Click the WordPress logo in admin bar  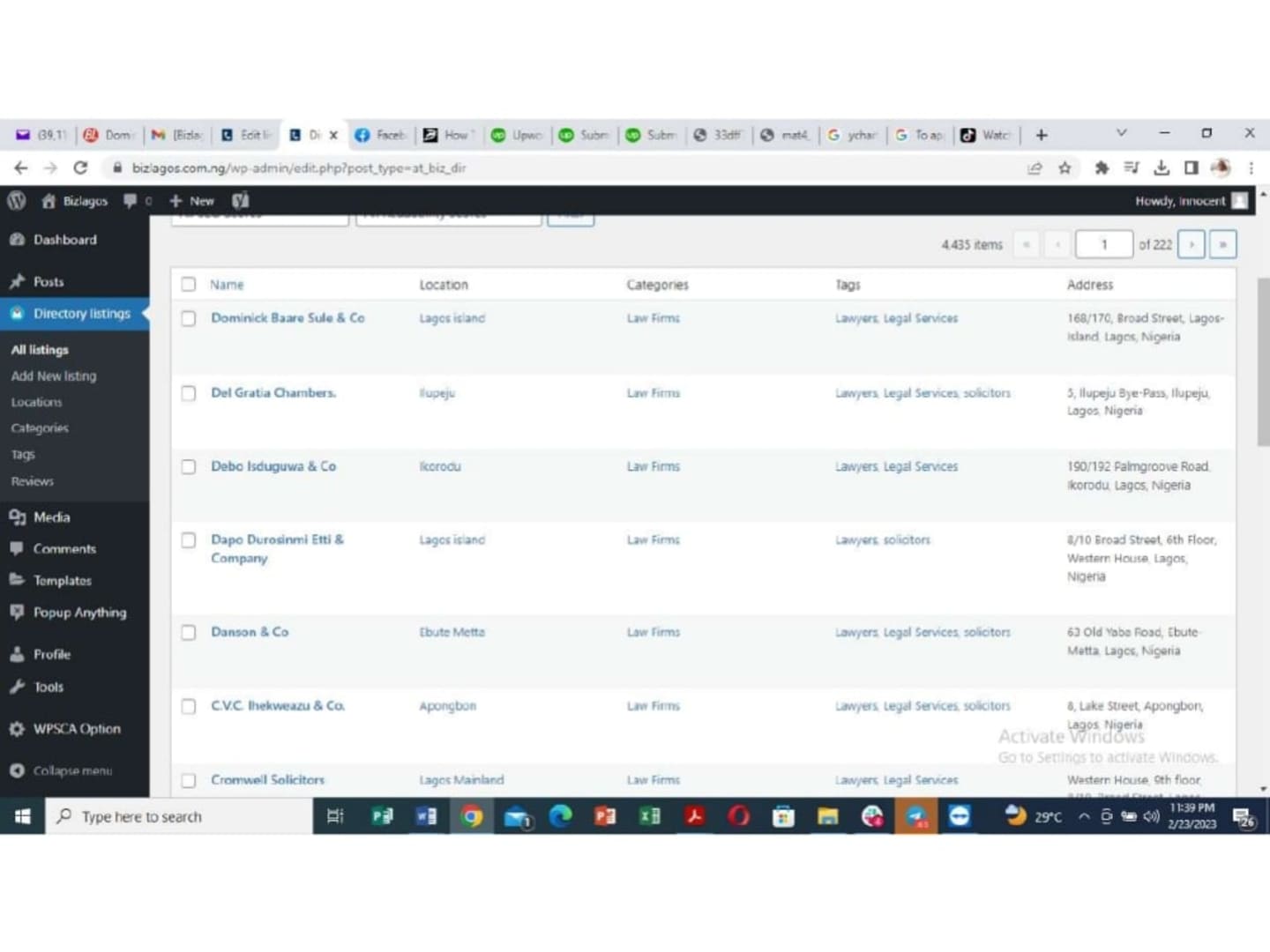click(x=16, y=201)
